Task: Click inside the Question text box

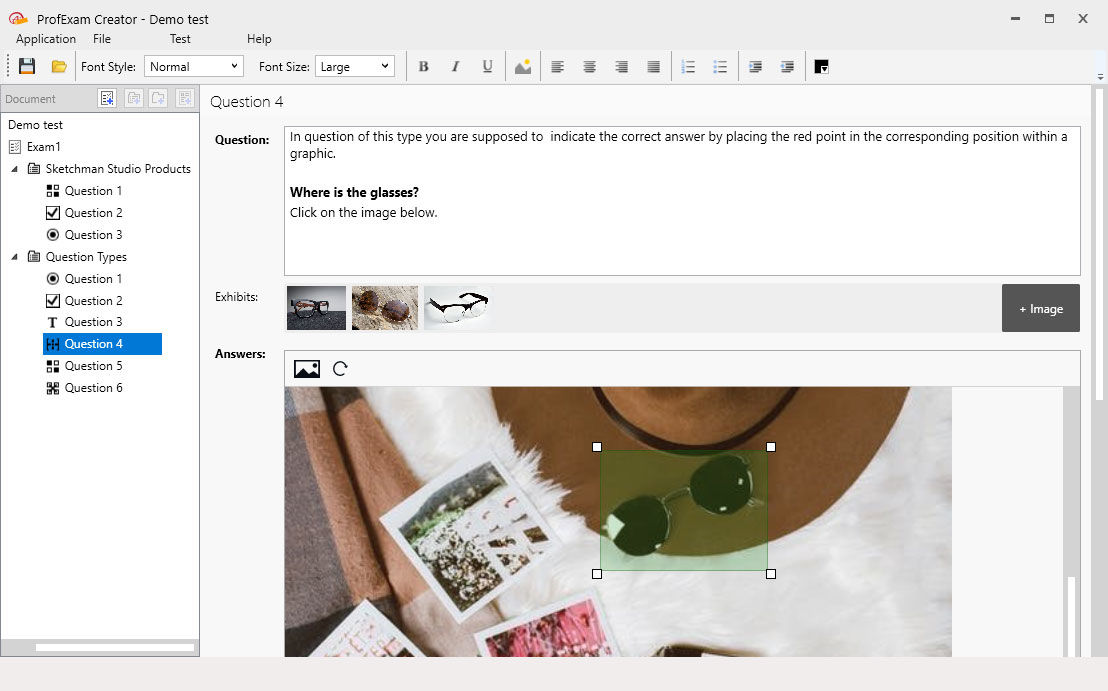Action: [x=682, y=201]
